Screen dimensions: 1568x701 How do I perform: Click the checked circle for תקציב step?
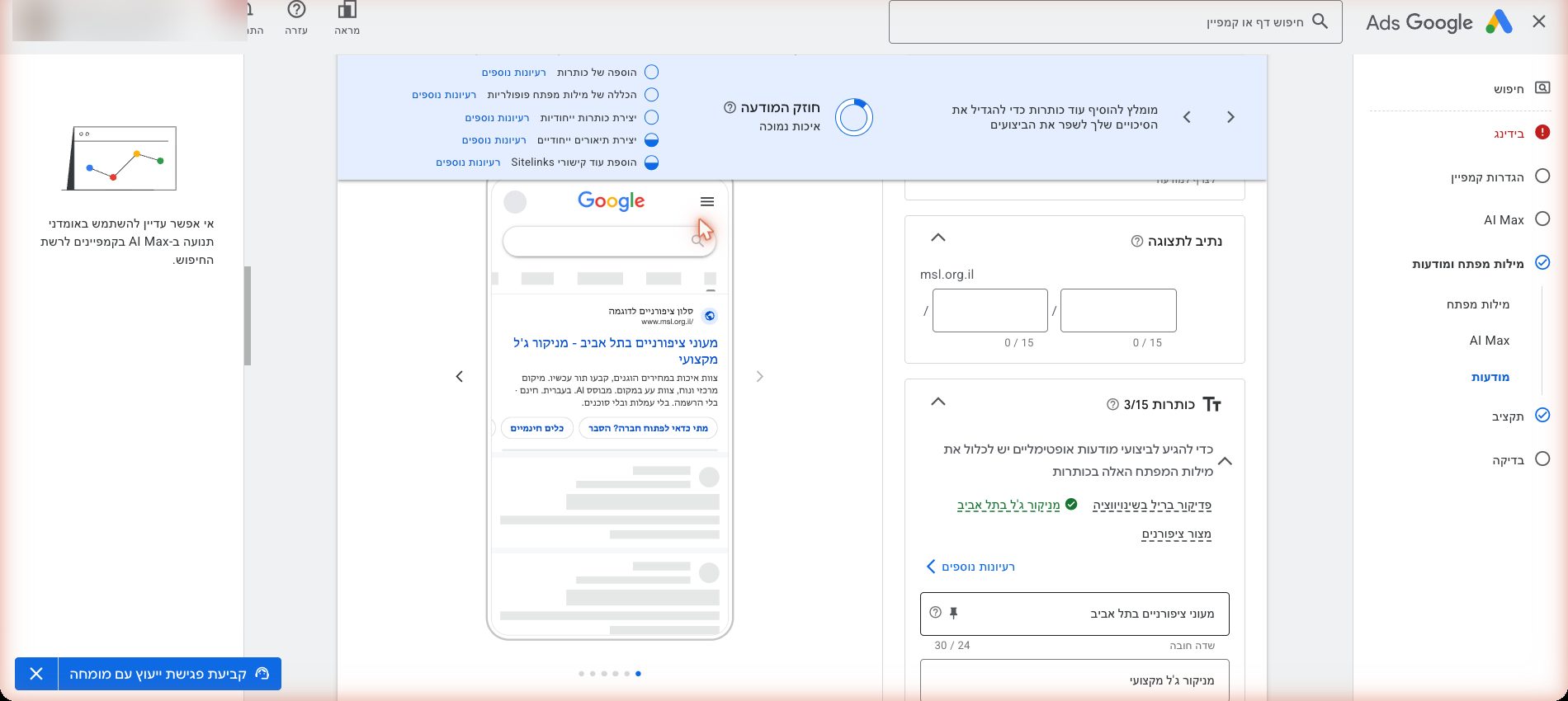[1542, 415]
